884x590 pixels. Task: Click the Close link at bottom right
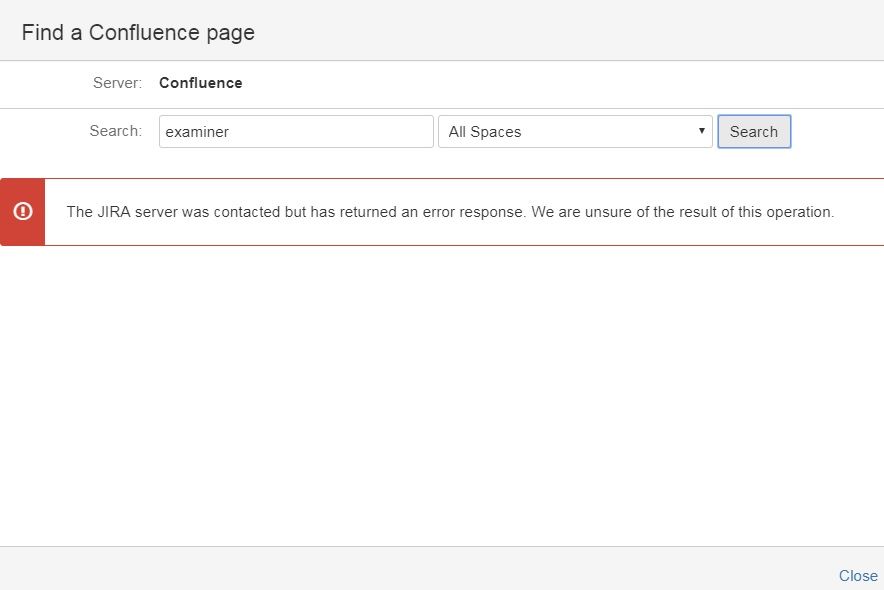[x=857, y=575]
